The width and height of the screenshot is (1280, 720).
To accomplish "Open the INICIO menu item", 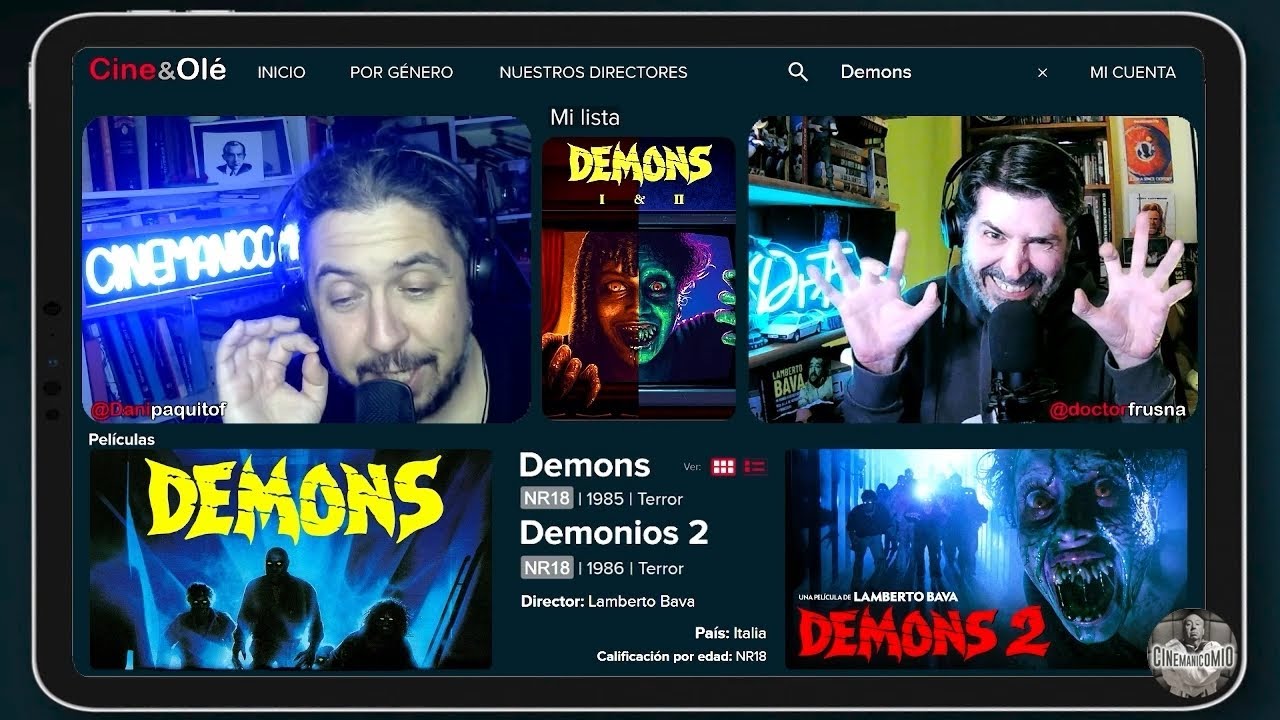I will point(281,72).
